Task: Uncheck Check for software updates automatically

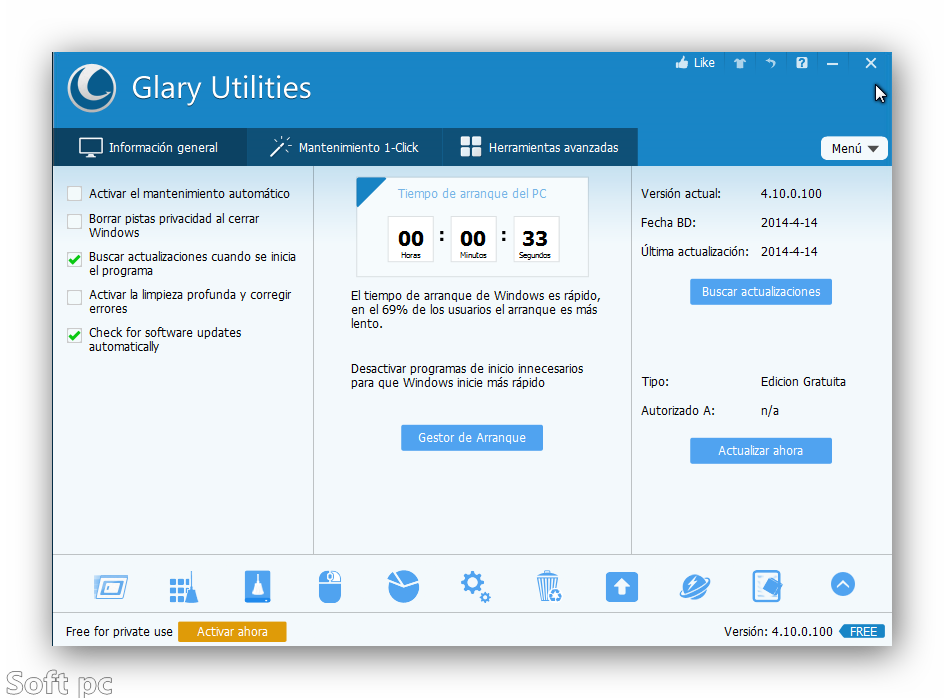Action: point(75,335)
